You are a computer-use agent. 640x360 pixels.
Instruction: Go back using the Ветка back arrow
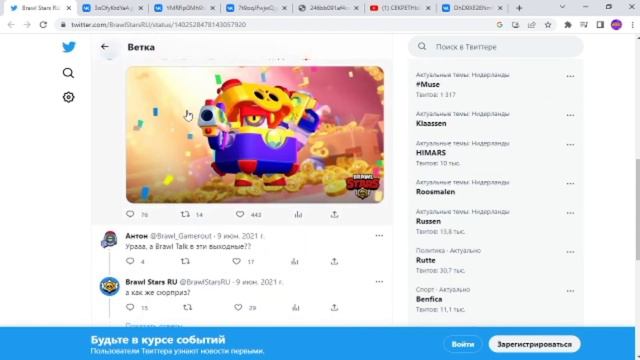[104, 47]
